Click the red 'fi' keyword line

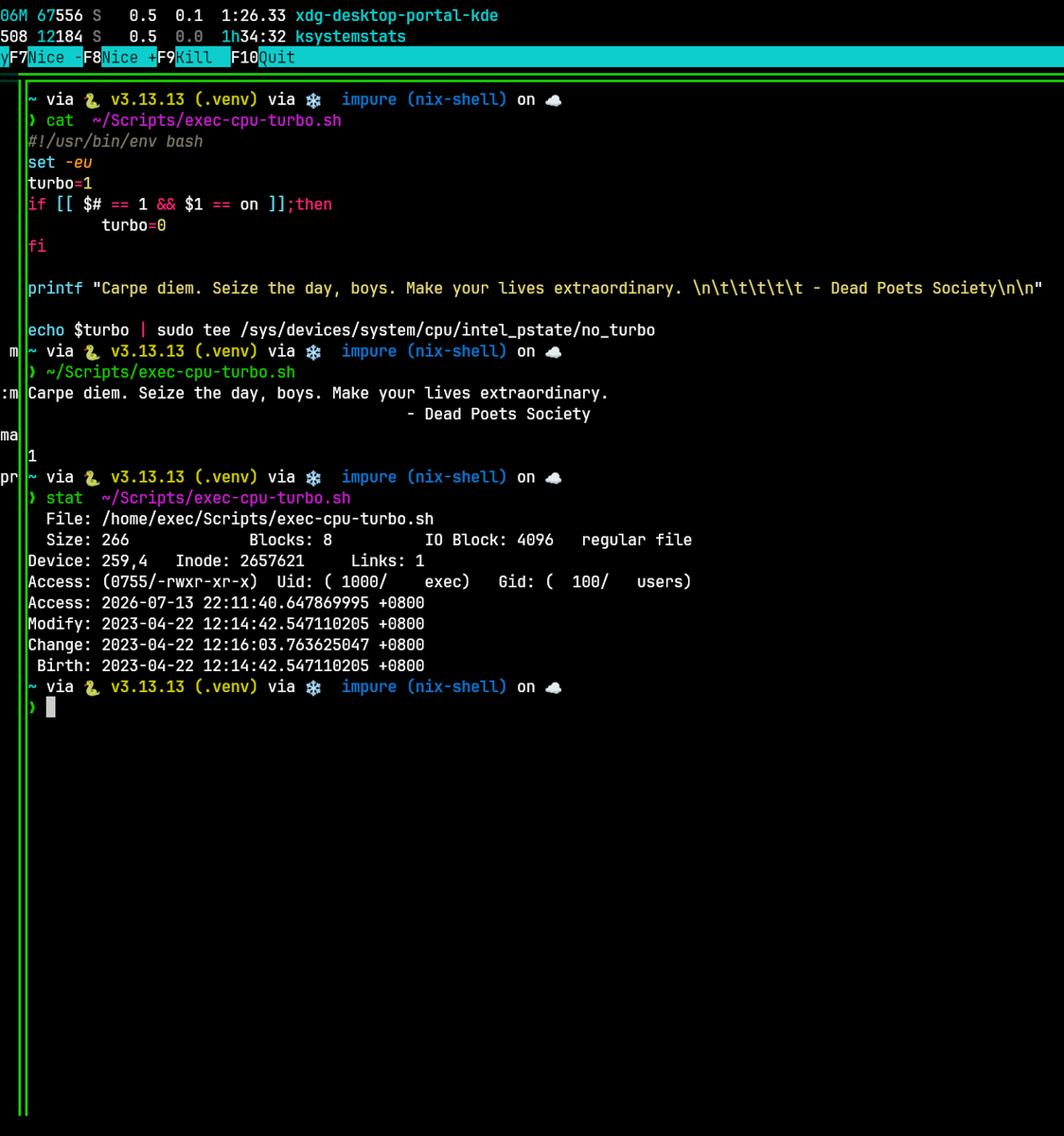point(37,246)
